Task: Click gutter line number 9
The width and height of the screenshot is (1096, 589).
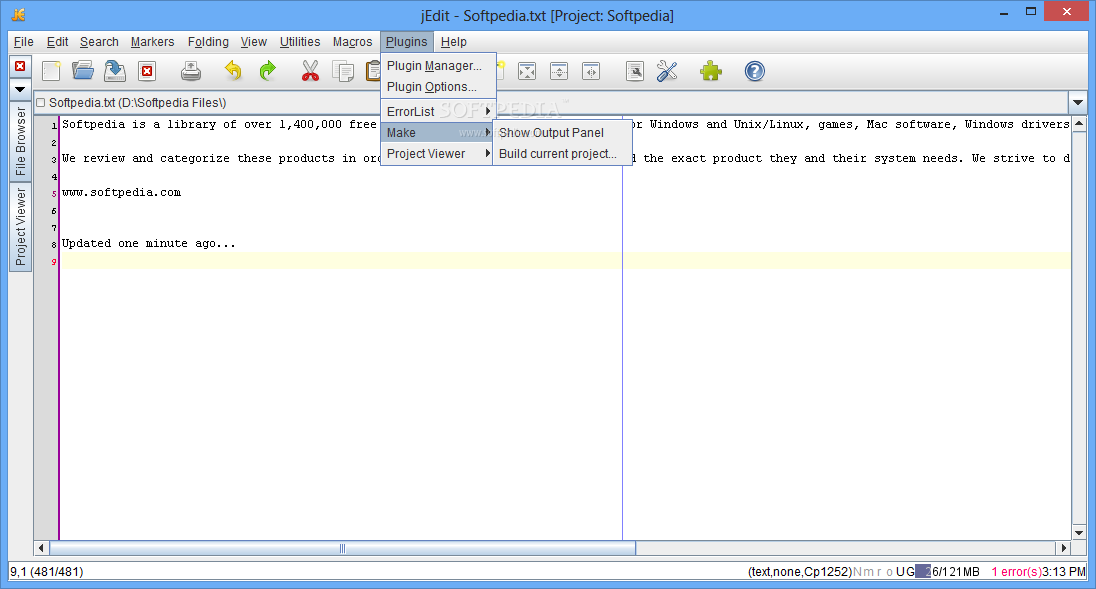Action: pyautogui.click(x=53, y=261)
